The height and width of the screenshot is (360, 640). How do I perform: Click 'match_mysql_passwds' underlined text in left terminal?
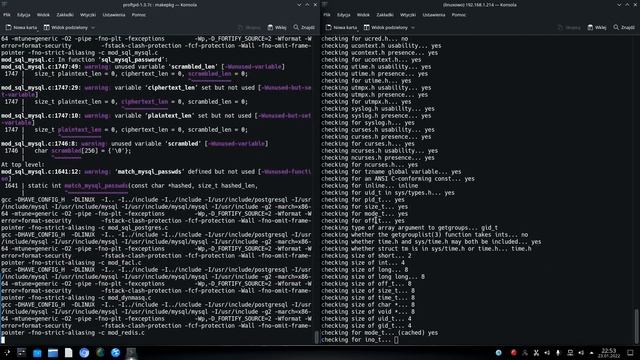96,186
